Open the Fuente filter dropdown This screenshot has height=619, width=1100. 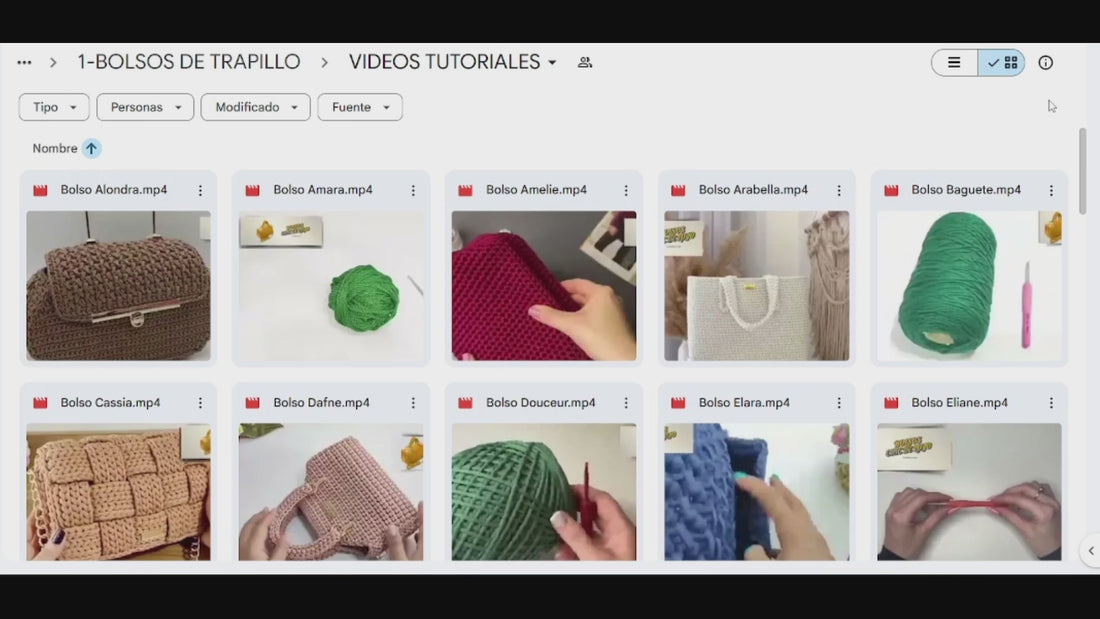pyautogui.click(x=360, y=107)
